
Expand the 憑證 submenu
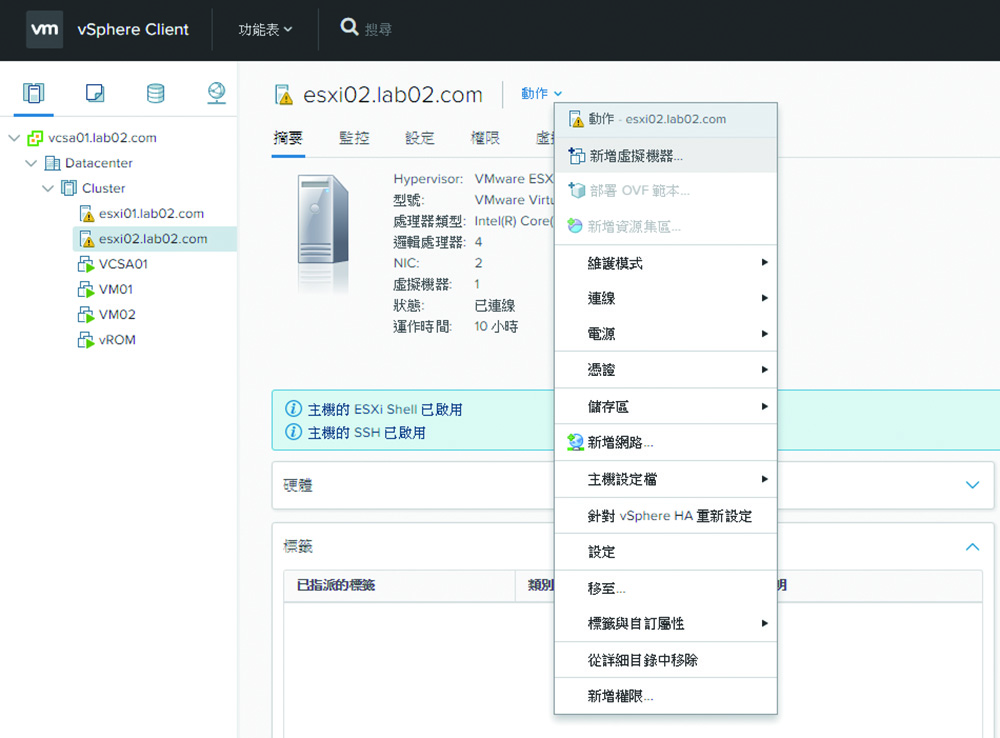(x=666, y=369)
